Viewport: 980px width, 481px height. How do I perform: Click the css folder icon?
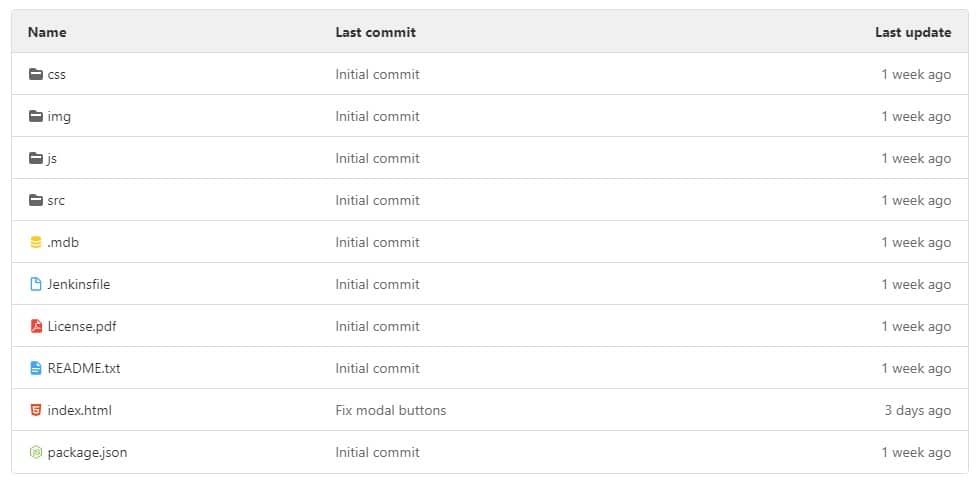pyautogui.click(x=36, y=74)
